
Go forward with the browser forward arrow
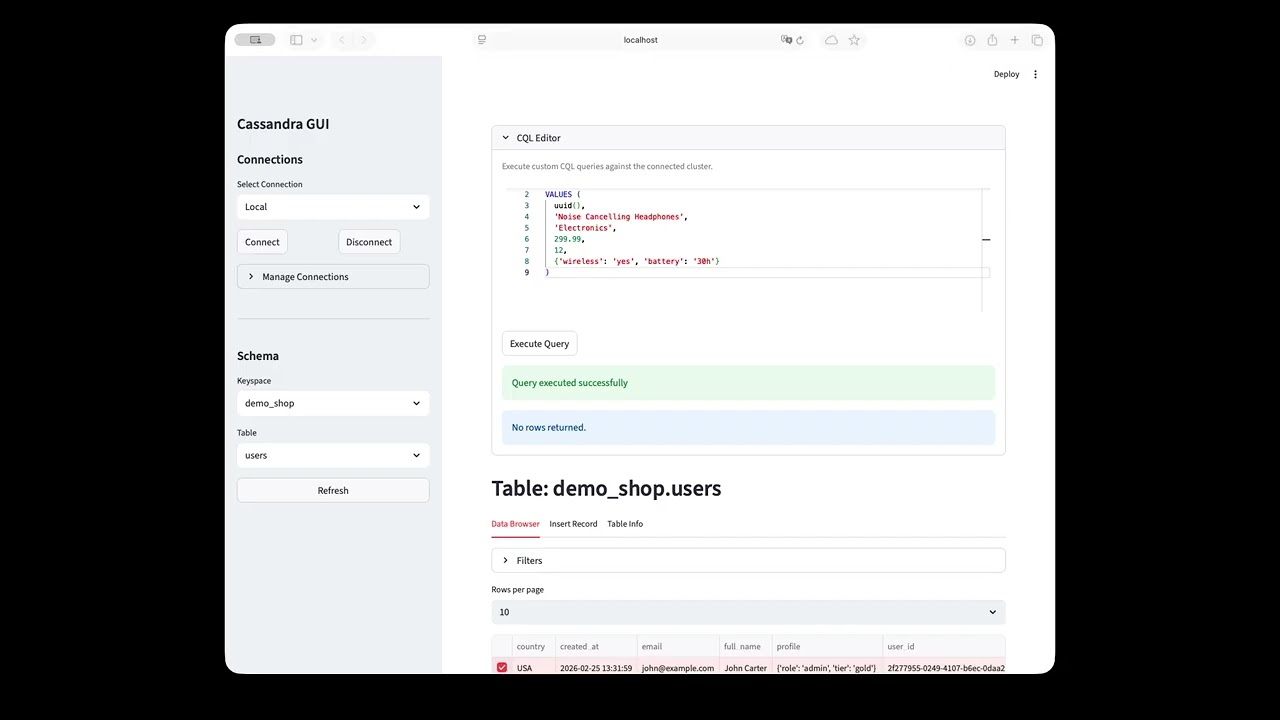pyautogui.click(x=364, y=40)
